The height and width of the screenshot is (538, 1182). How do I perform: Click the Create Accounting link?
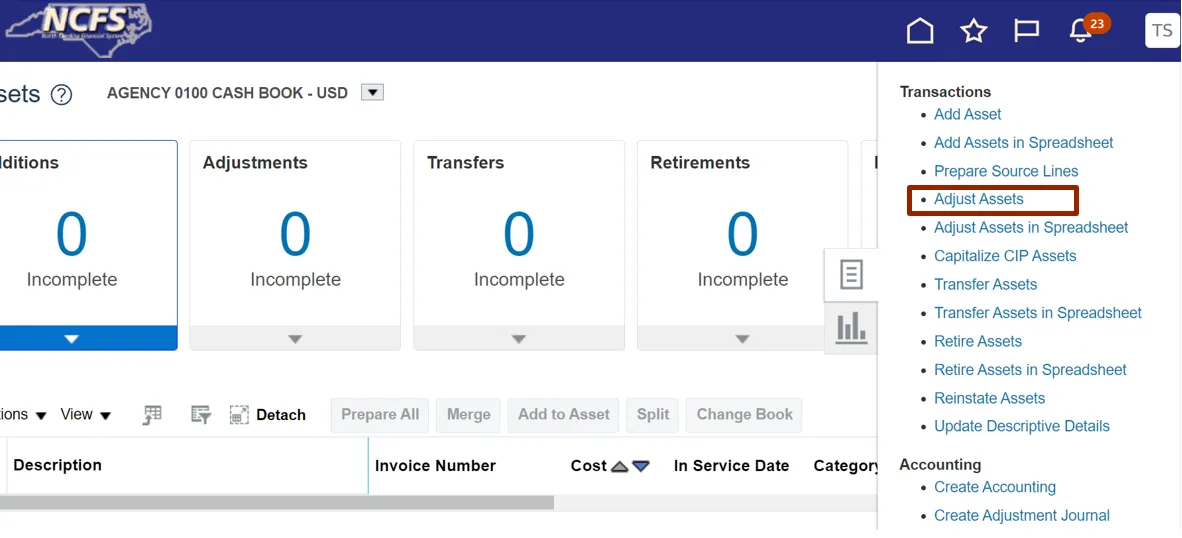coord(995,487)
